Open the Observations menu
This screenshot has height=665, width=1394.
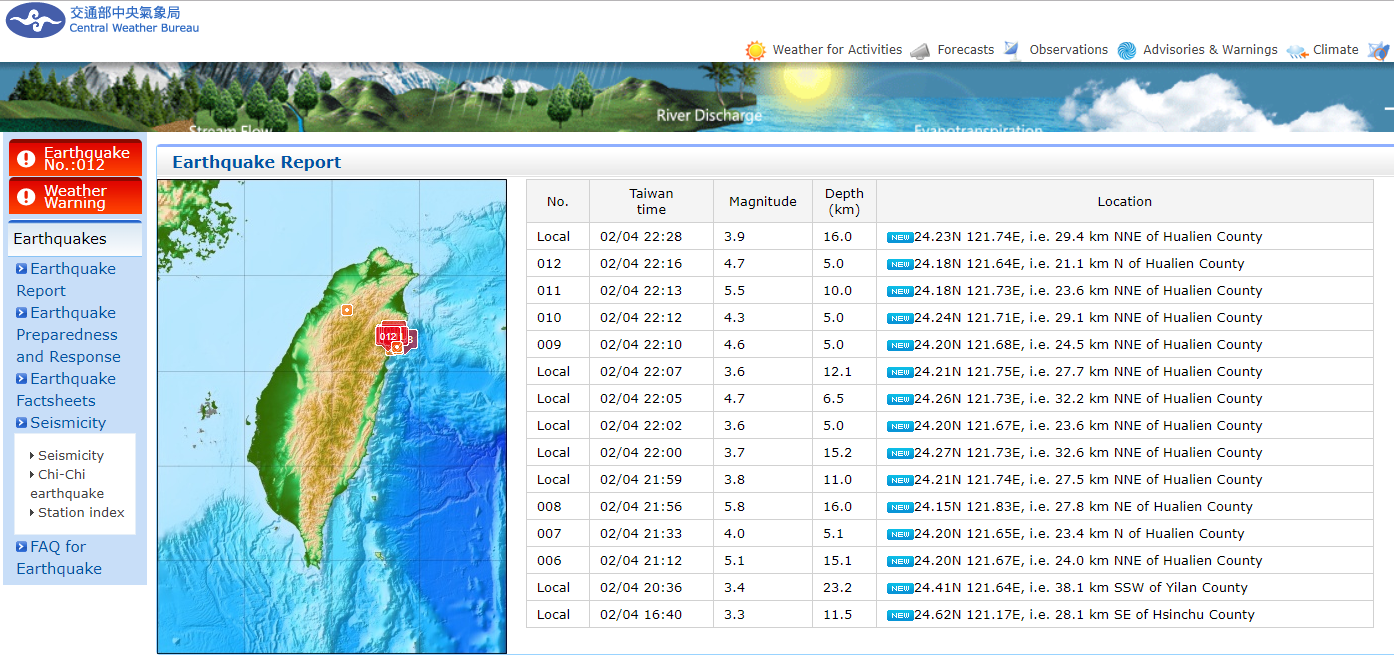click(x=1068, y=50)
